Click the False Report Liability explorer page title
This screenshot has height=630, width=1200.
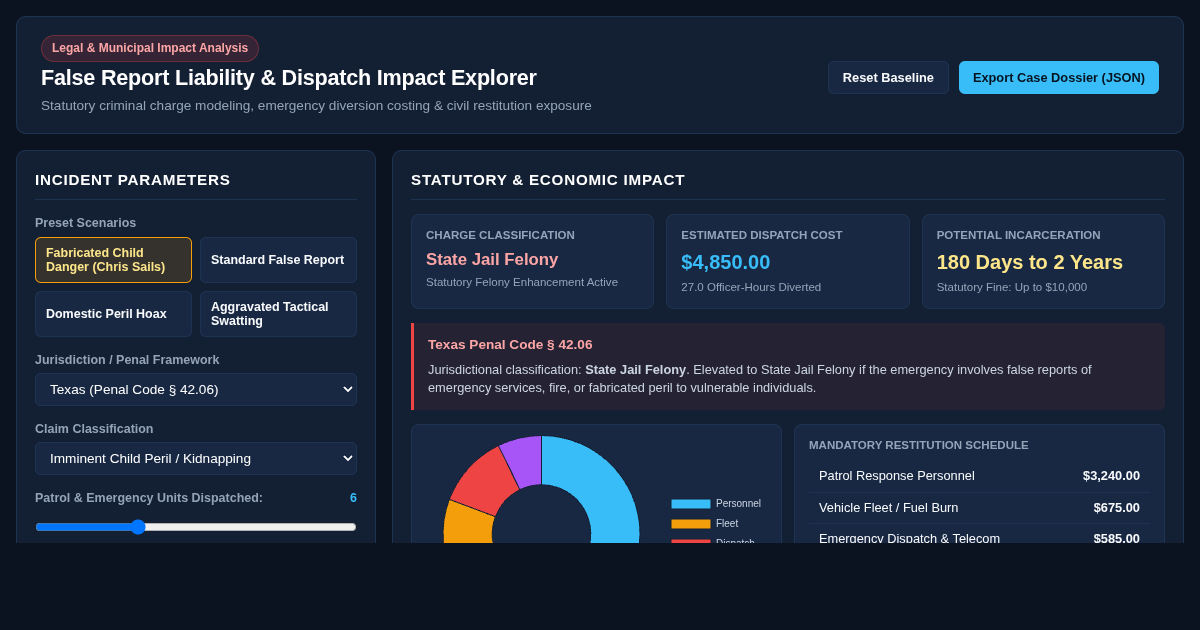click(289, 78)
